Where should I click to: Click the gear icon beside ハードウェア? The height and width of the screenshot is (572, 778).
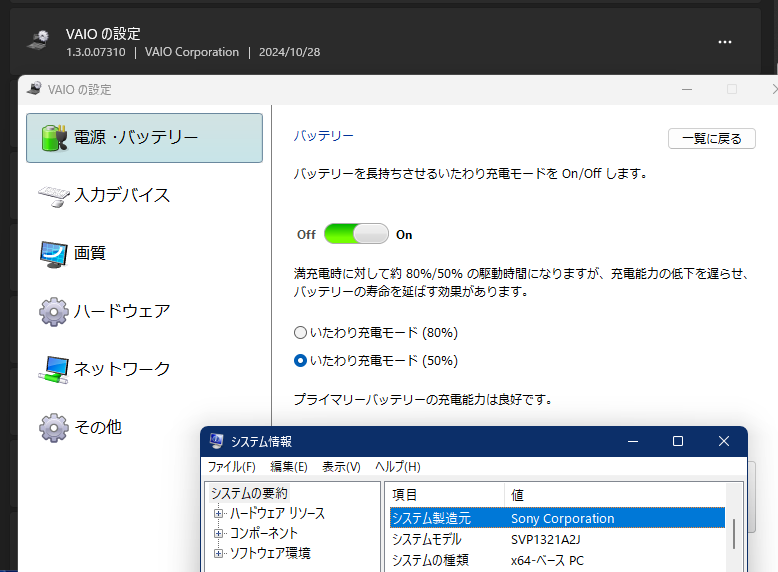tap(54, 312)
